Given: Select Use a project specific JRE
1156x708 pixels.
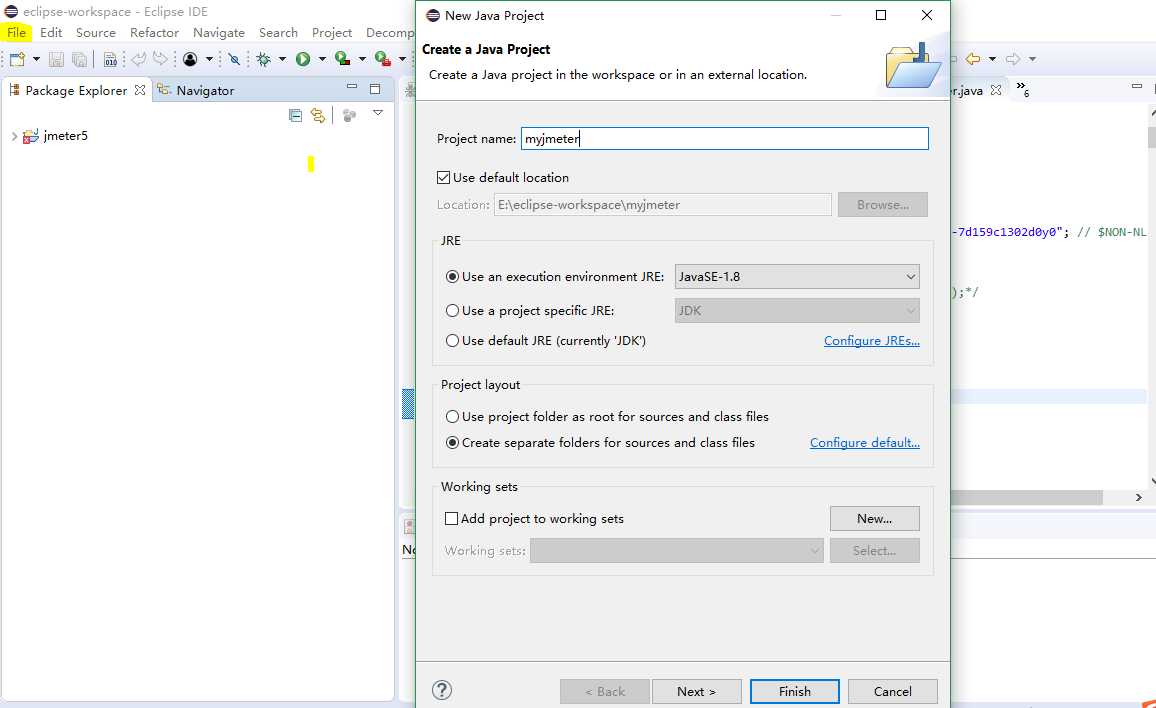Looking at the screenshot, I should [453, 310].
